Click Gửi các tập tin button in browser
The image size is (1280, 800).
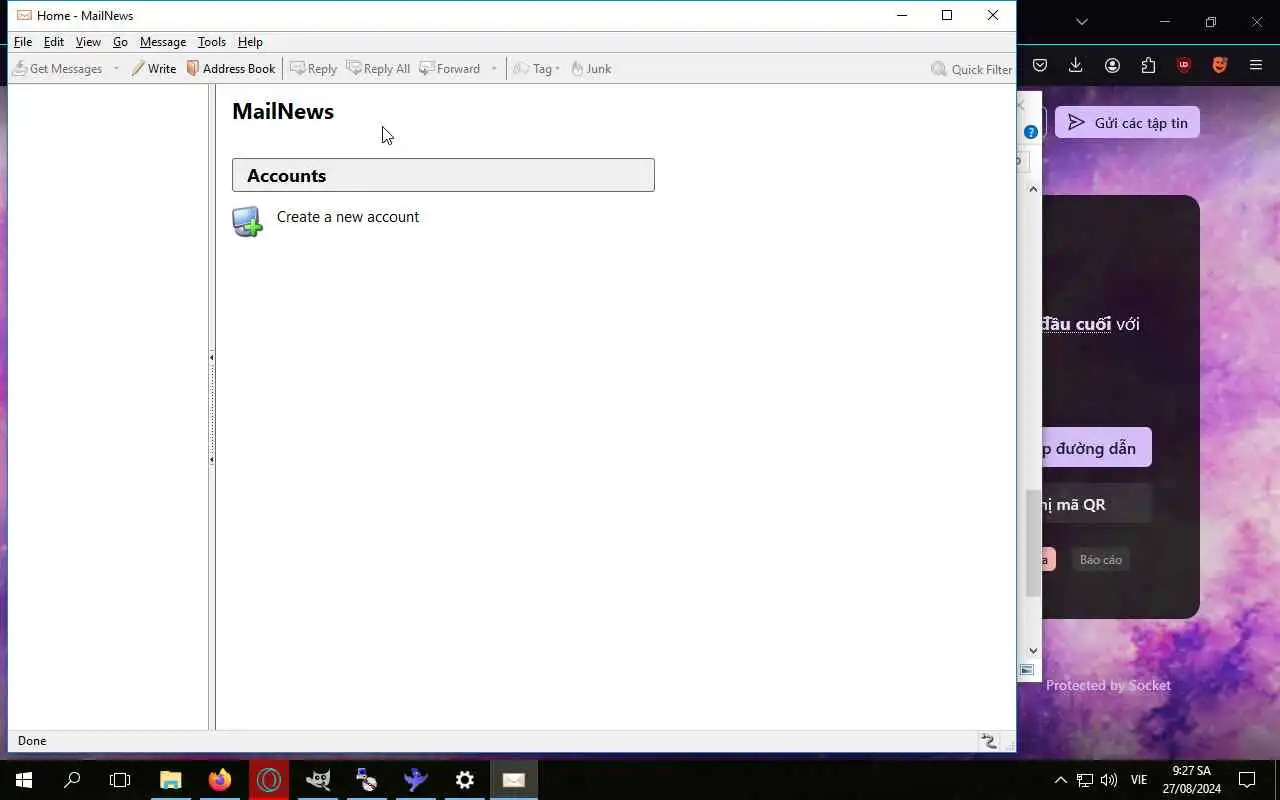coord(1127,122)
